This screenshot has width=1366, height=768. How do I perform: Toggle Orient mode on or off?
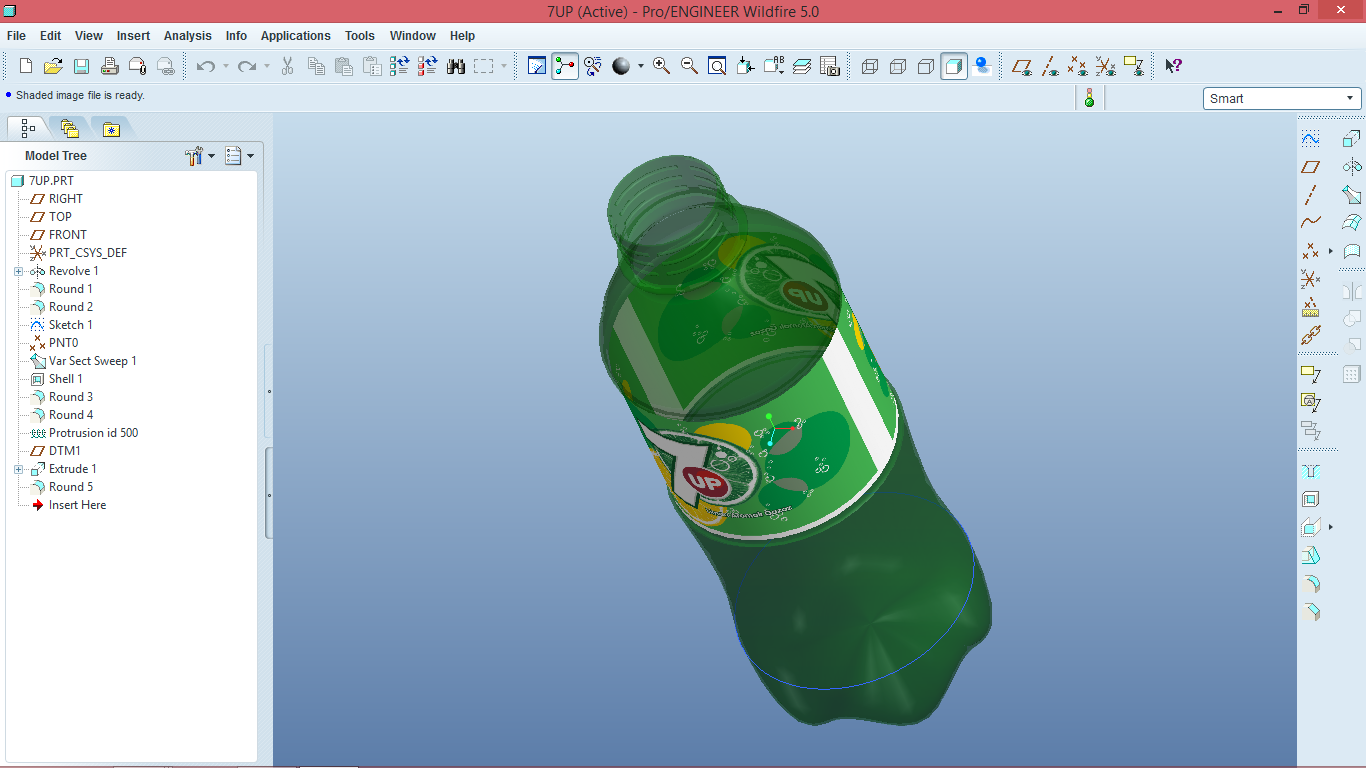(x=593, y=66)
